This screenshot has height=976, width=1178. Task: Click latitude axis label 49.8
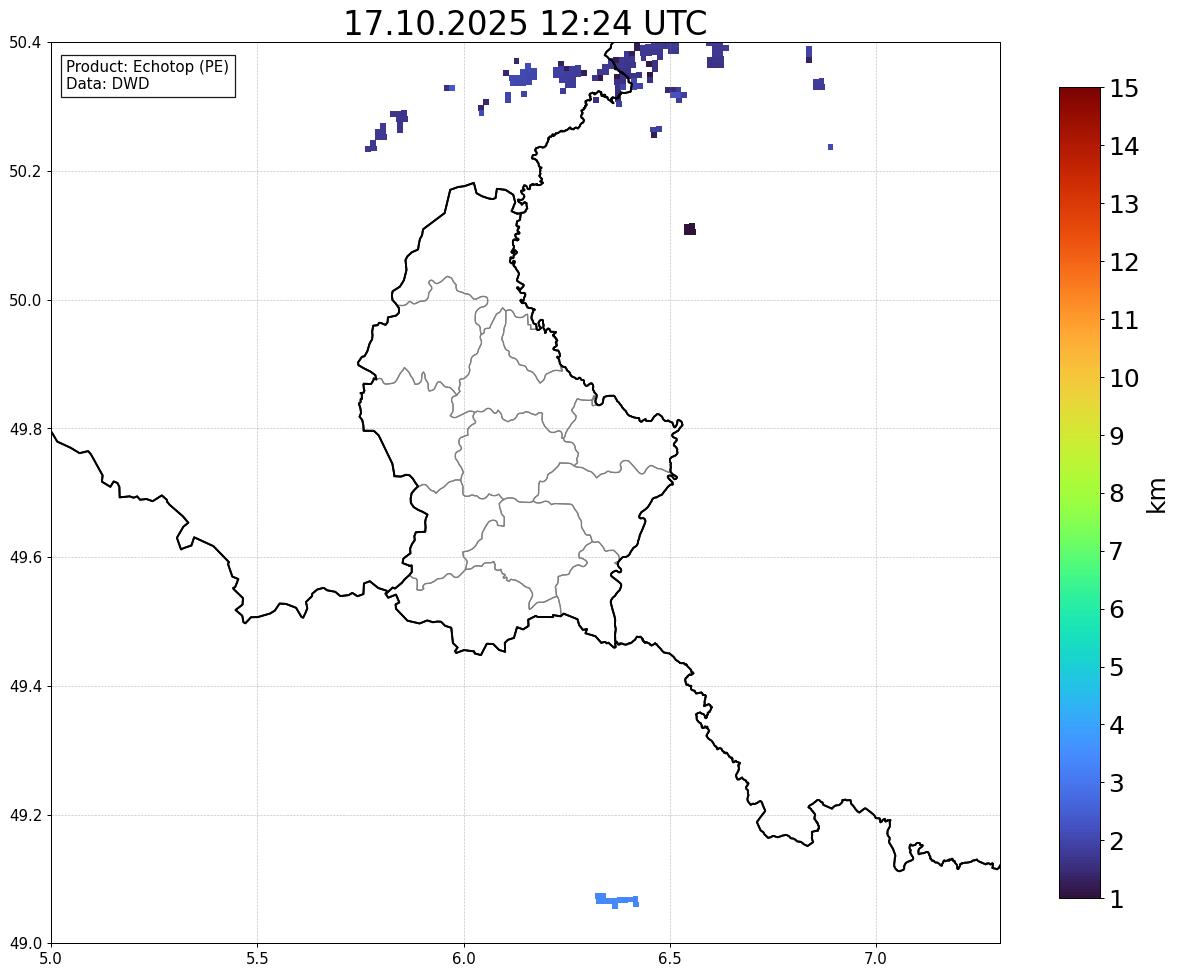24,429
